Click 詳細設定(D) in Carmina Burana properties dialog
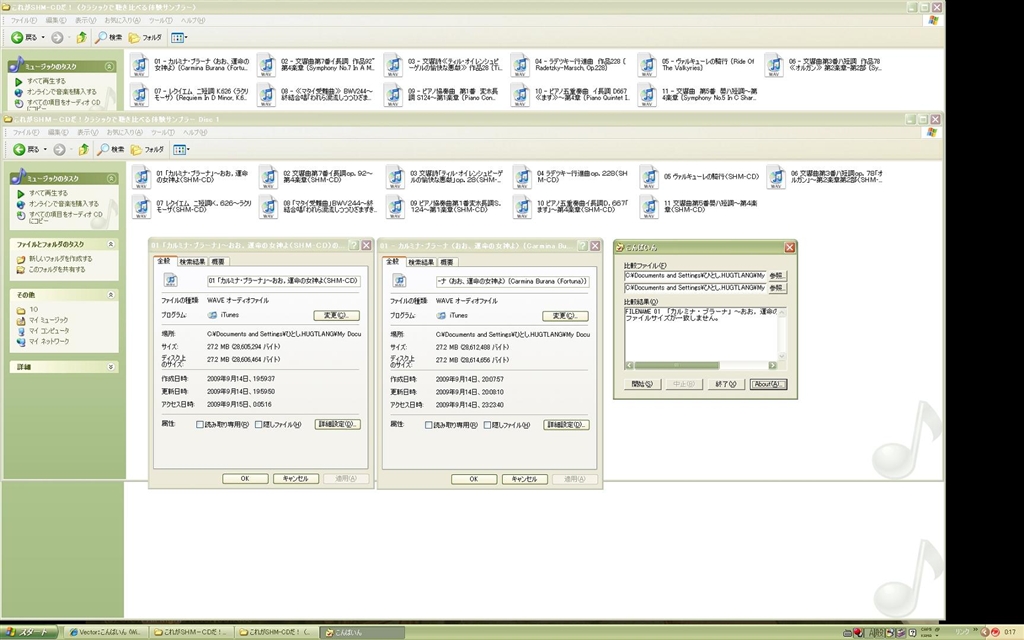This screenshot has height=640, width=1024. (566, 425)
